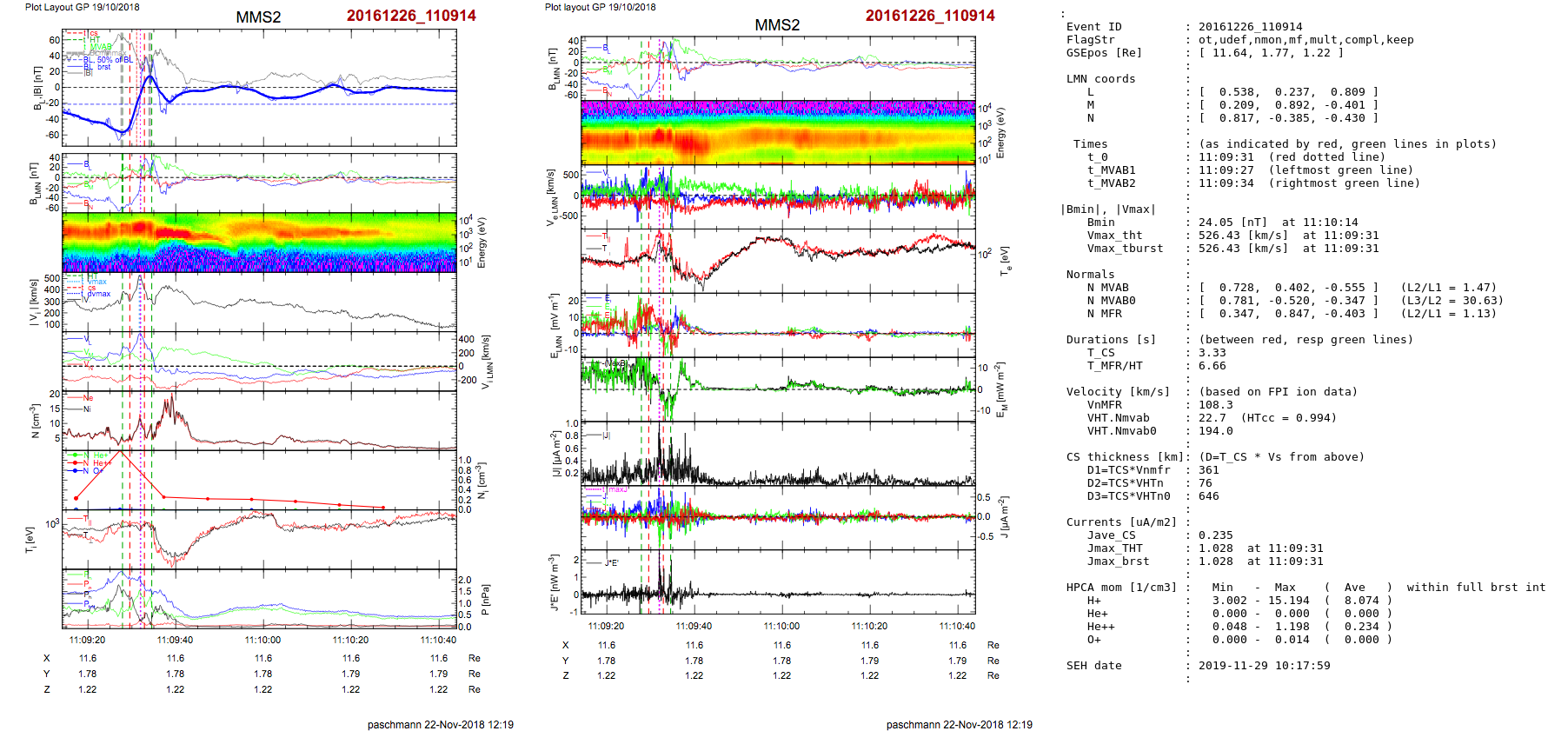Viewport: 1568px width, 731px height.
Task: Select the Bmin value 24.05 nT
Action: coord(1229,223)
